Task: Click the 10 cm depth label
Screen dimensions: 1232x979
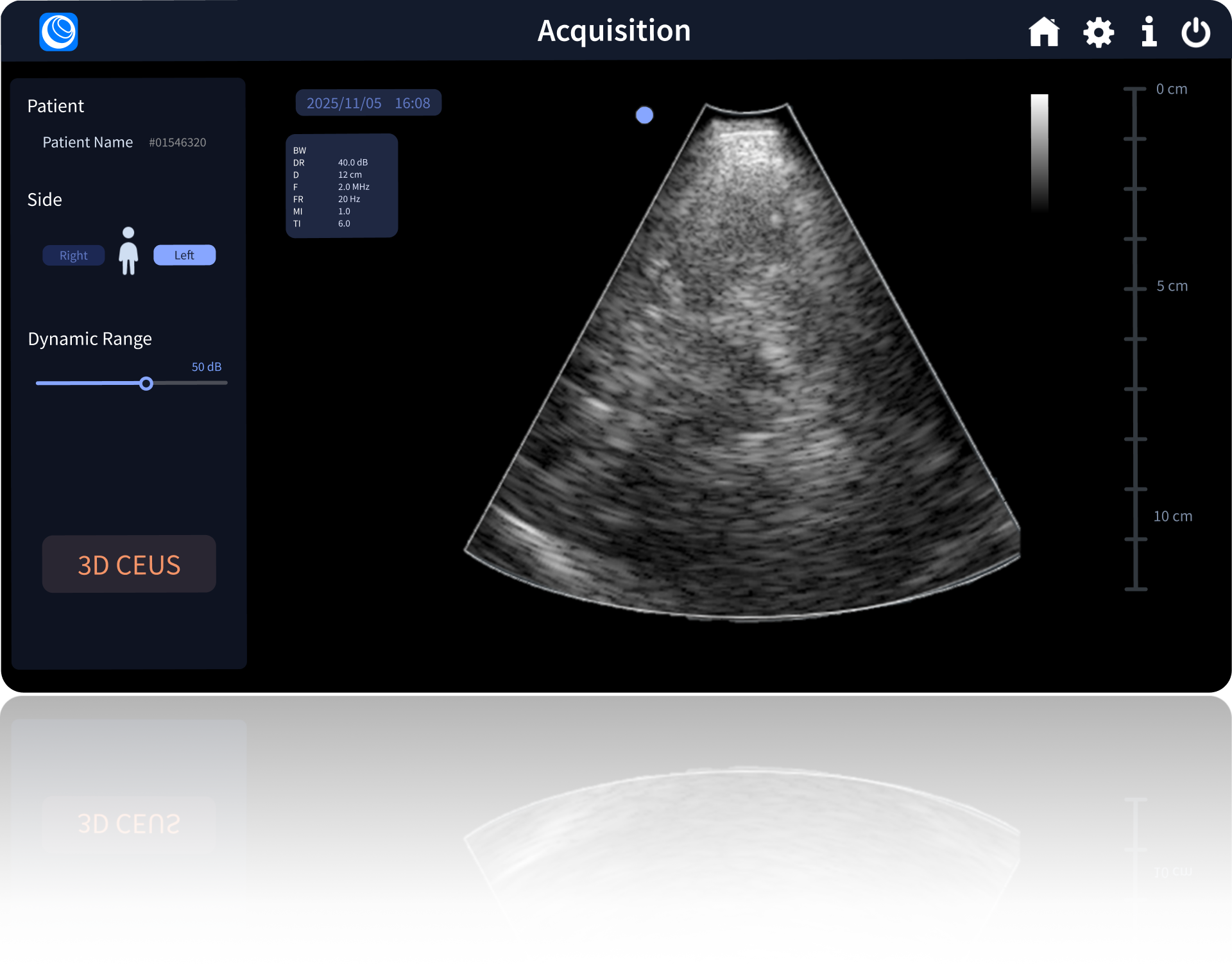Action: coord(1172,516)
